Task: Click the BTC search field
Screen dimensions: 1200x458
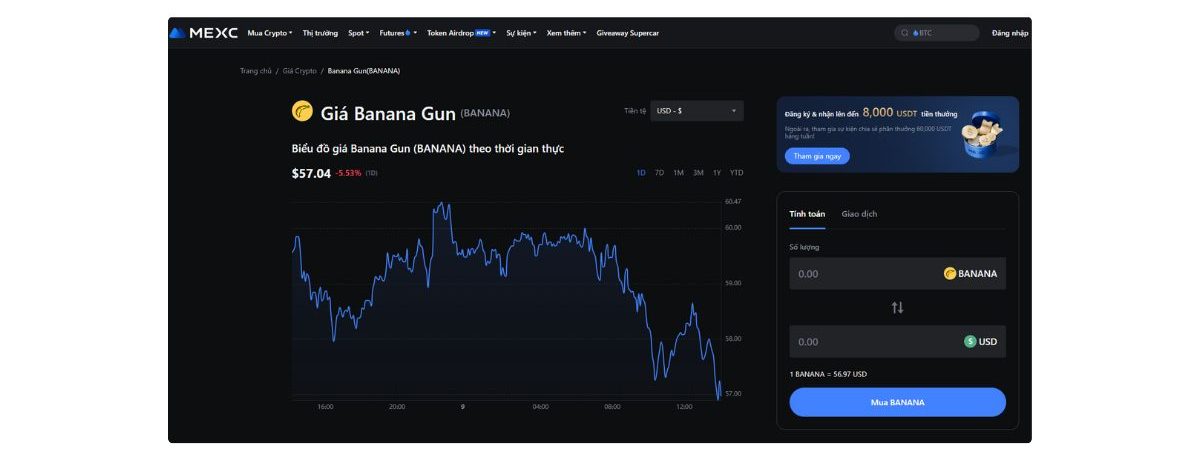Action: pyautogui.click(x=937, y=33)
